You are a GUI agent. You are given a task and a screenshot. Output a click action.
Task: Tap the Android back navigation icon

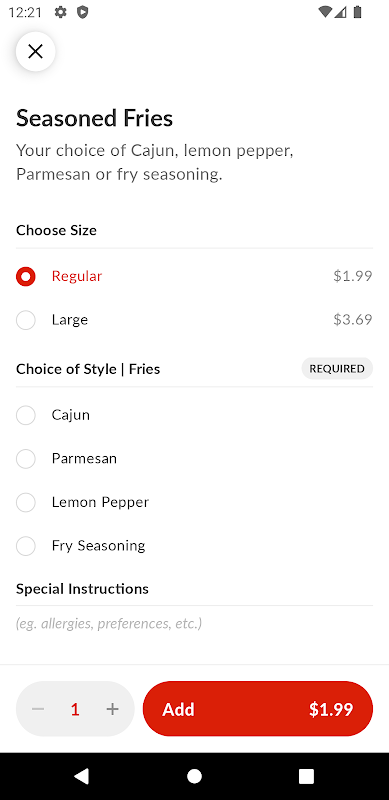(82, 776)
